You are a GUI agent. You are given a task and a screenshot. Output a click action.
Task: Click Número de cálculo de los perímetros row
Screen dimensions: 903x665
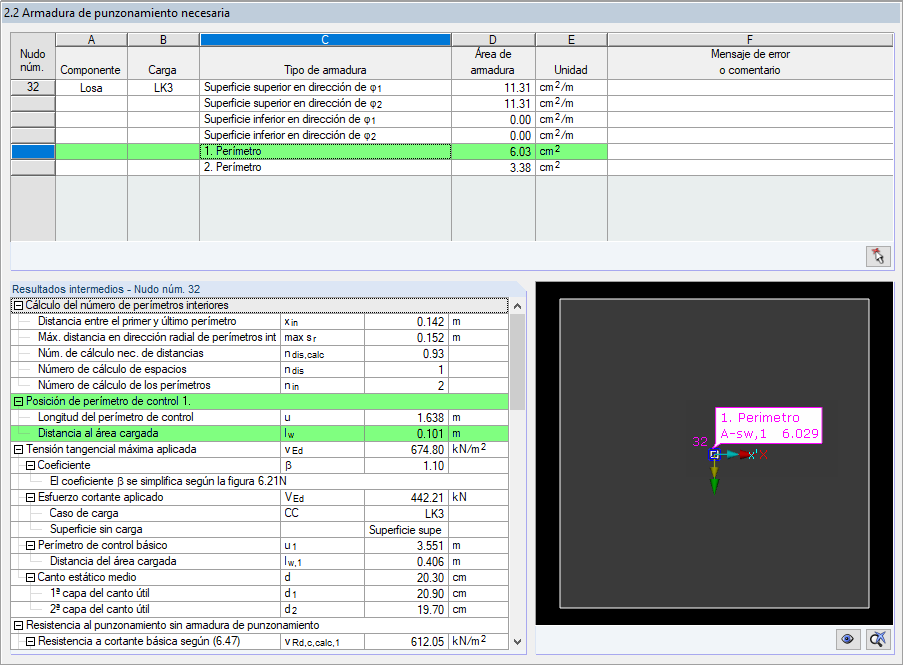pos(259,385)
